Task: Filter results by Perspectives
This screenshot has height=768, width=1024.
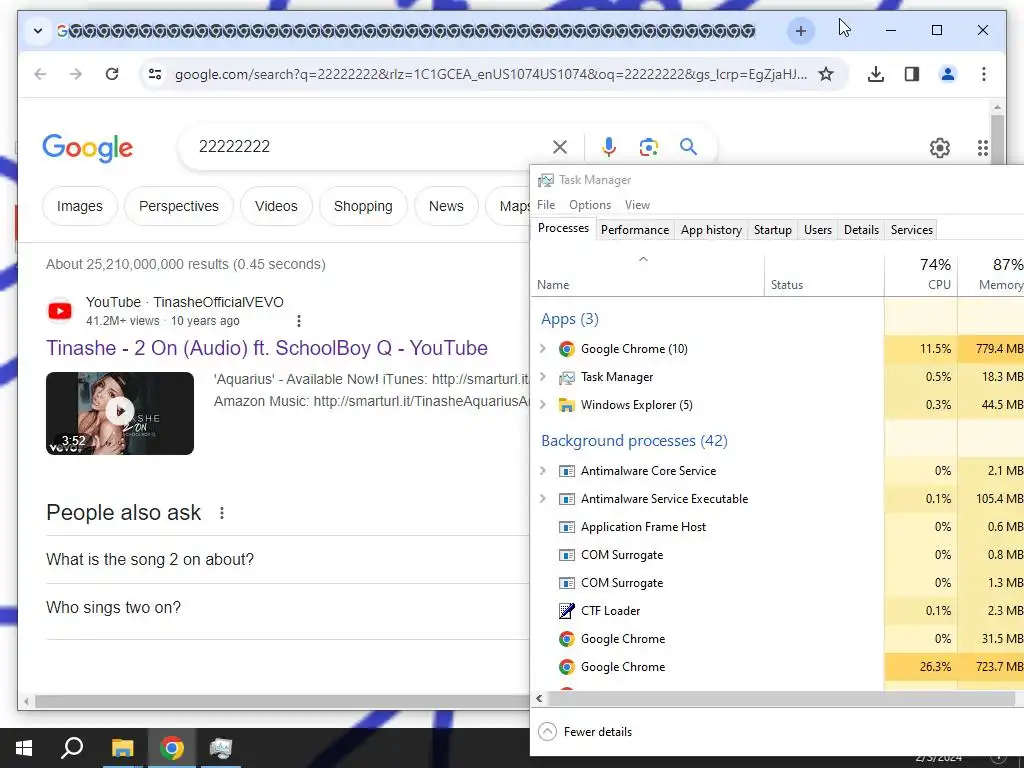Action: pos(179,206)
